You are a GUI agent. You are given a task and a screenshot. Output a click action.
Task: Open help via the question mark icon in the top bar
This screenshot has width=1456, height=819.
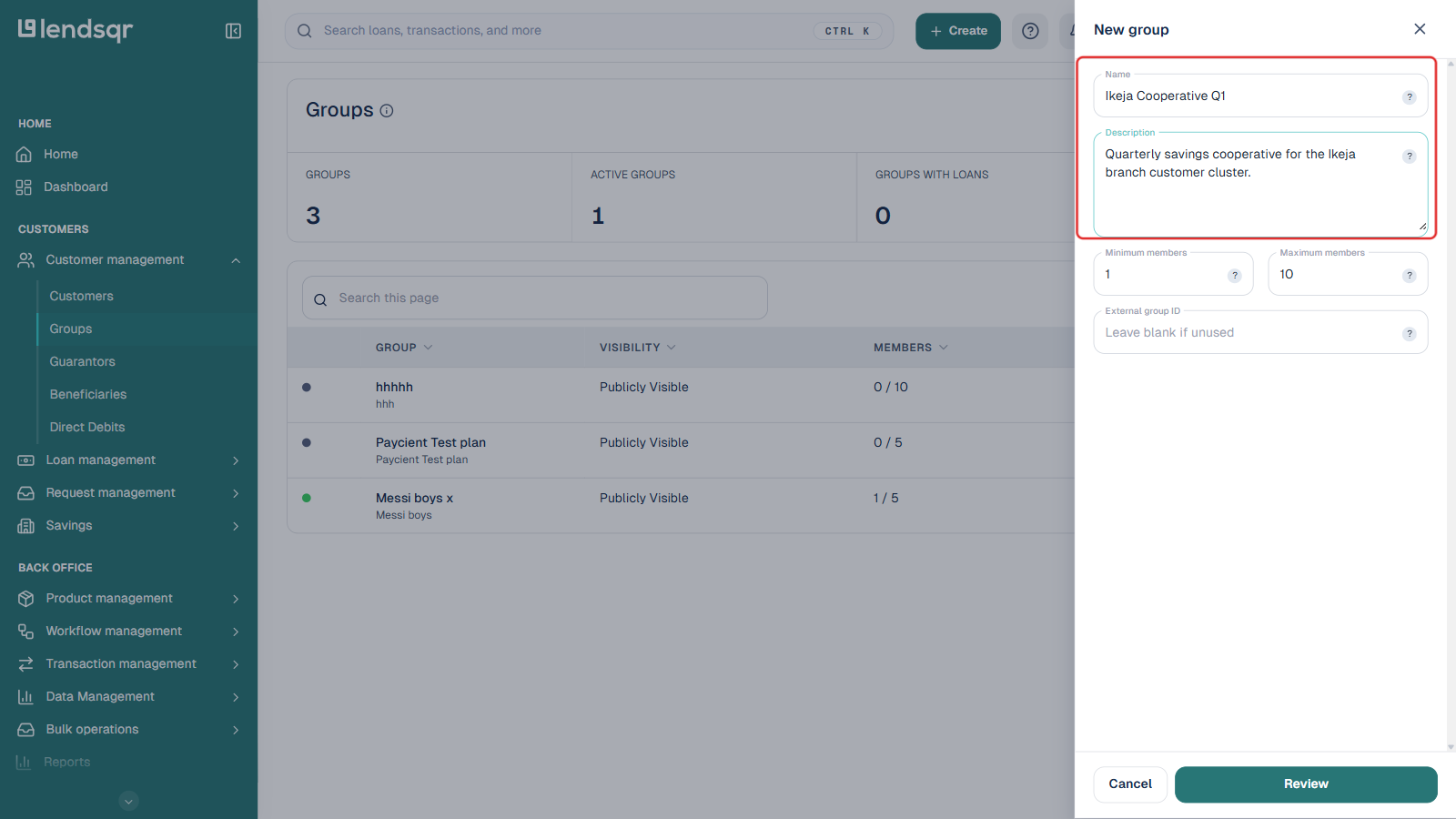click(1030, 31)
